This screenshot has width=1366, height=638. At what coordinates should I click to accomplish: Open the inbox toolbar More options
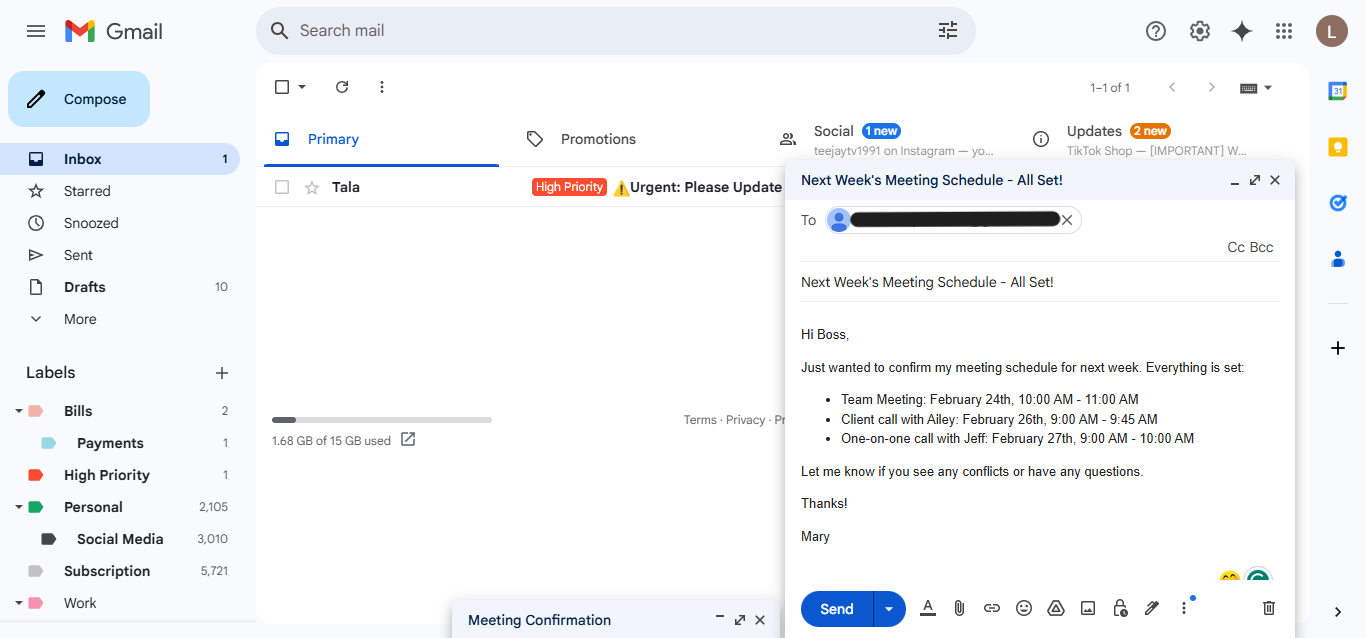[382, 87]
